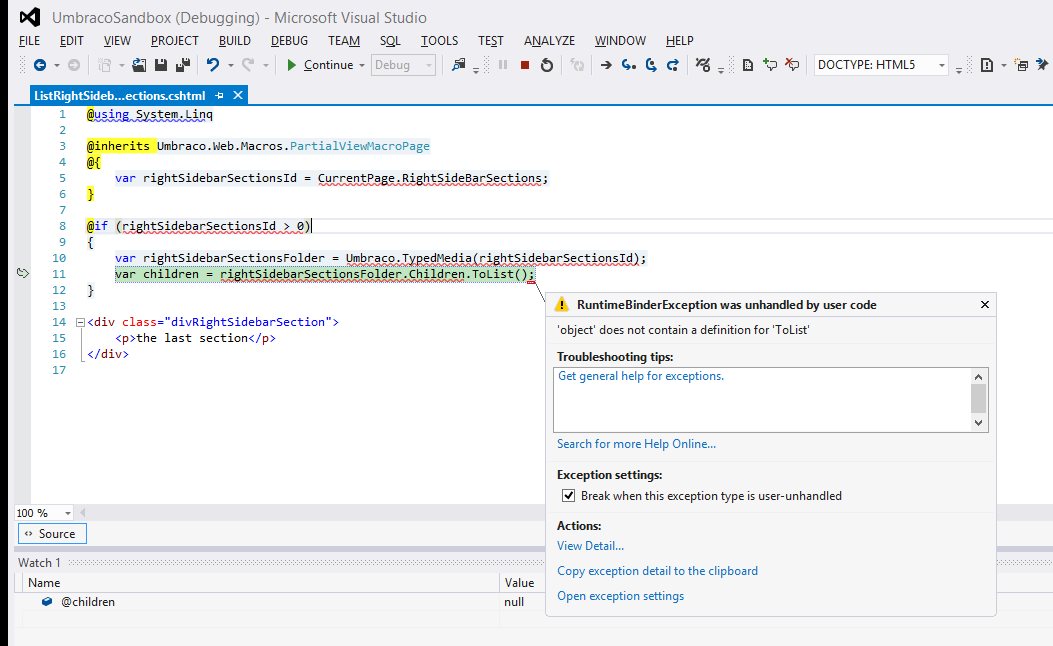1053x646 pixels.
Task: Click the Comment Out Selection icon
Action: [x=770, y=65]
